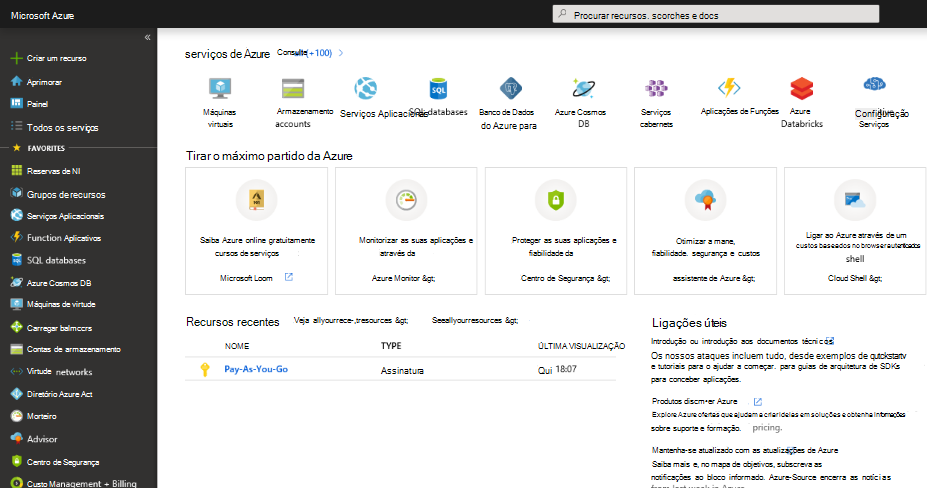
Task: Click the Procurar recursos search field
Action: coord(715,14)
